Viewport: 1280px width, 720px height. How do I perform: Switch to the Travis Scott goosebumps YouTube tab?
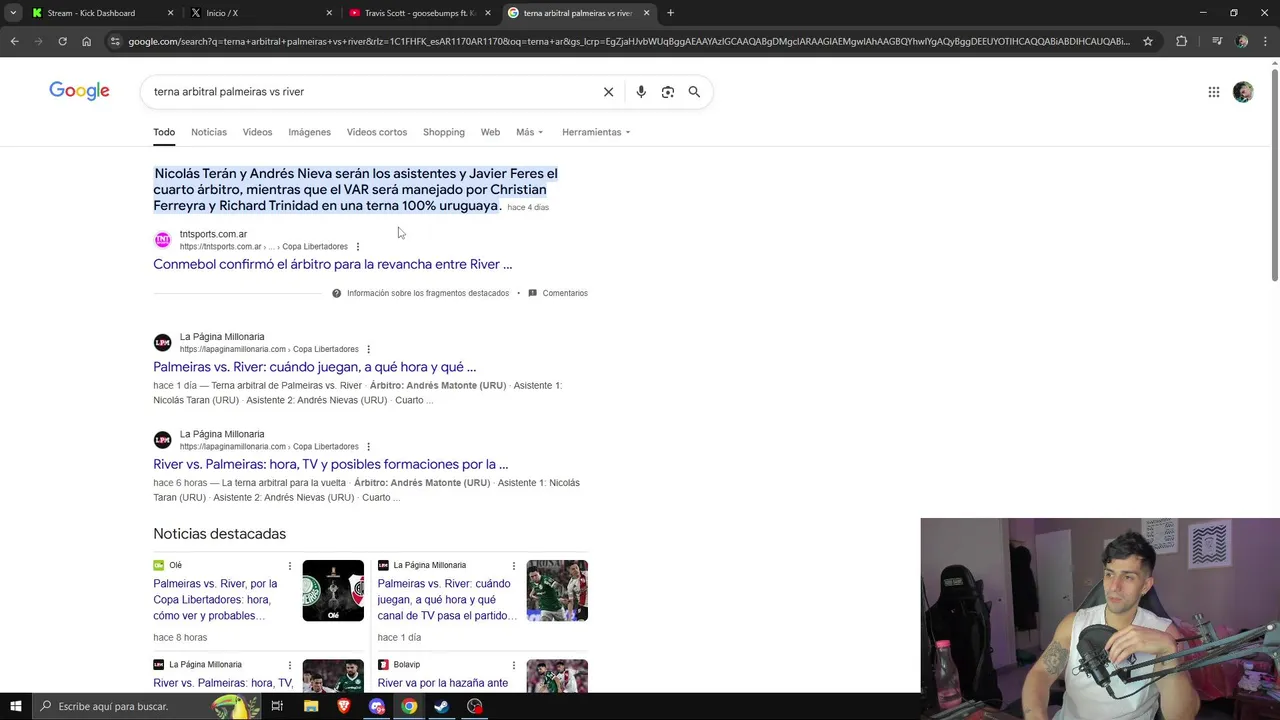[x=419, y=13]
